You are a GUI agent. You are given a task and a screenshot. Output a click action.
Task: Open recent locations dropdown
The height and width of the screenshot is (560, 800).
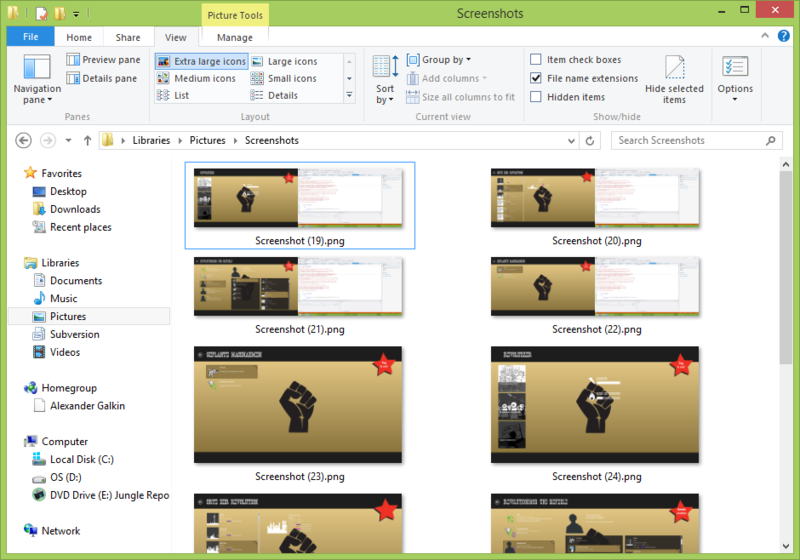68,140
